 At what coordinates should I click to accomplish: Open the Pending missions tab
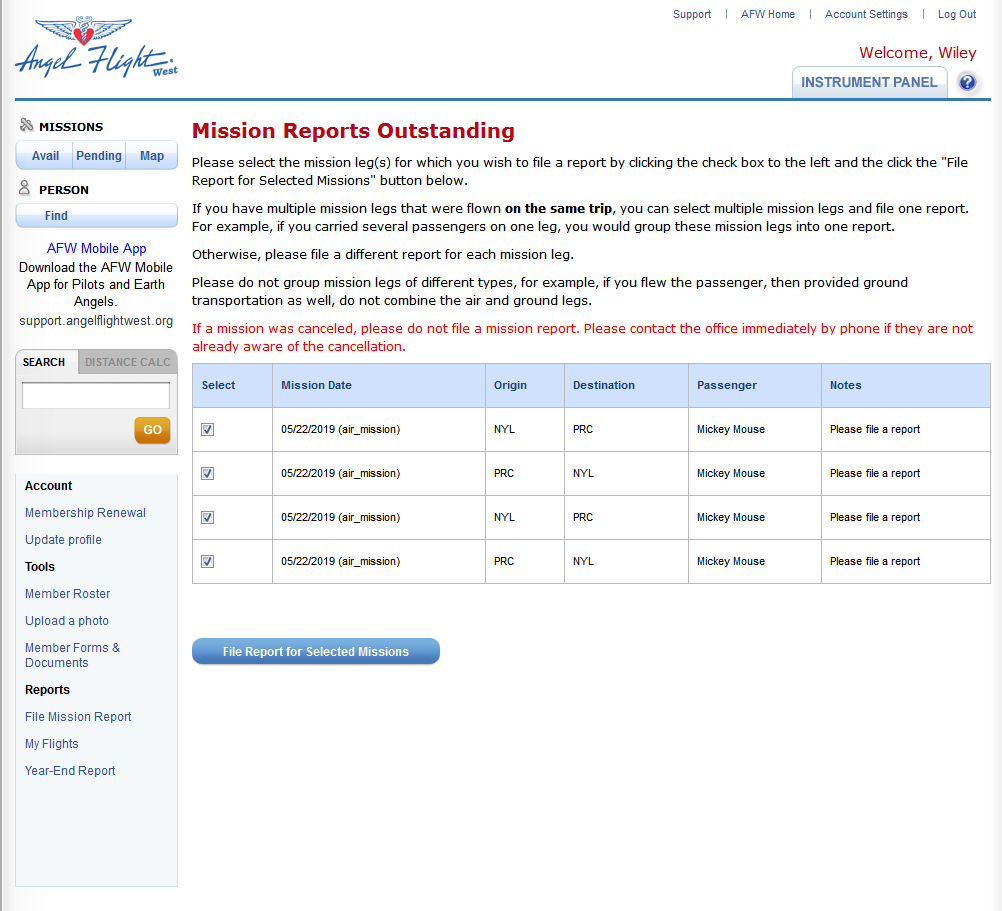99,156
